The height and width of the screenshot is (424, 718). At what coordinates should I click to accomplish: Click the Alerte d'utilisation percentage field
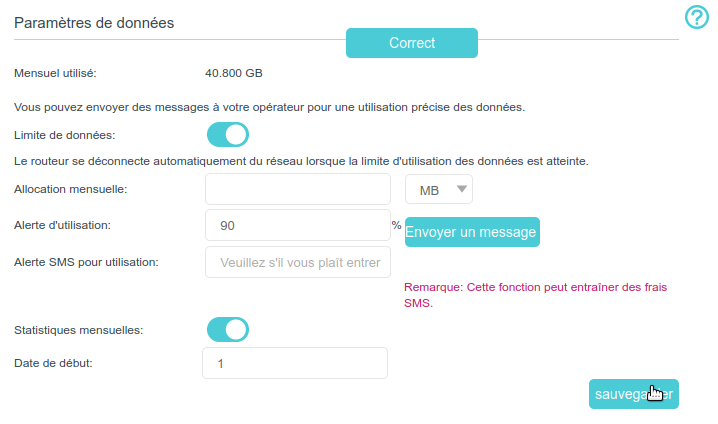coord(297,226)
